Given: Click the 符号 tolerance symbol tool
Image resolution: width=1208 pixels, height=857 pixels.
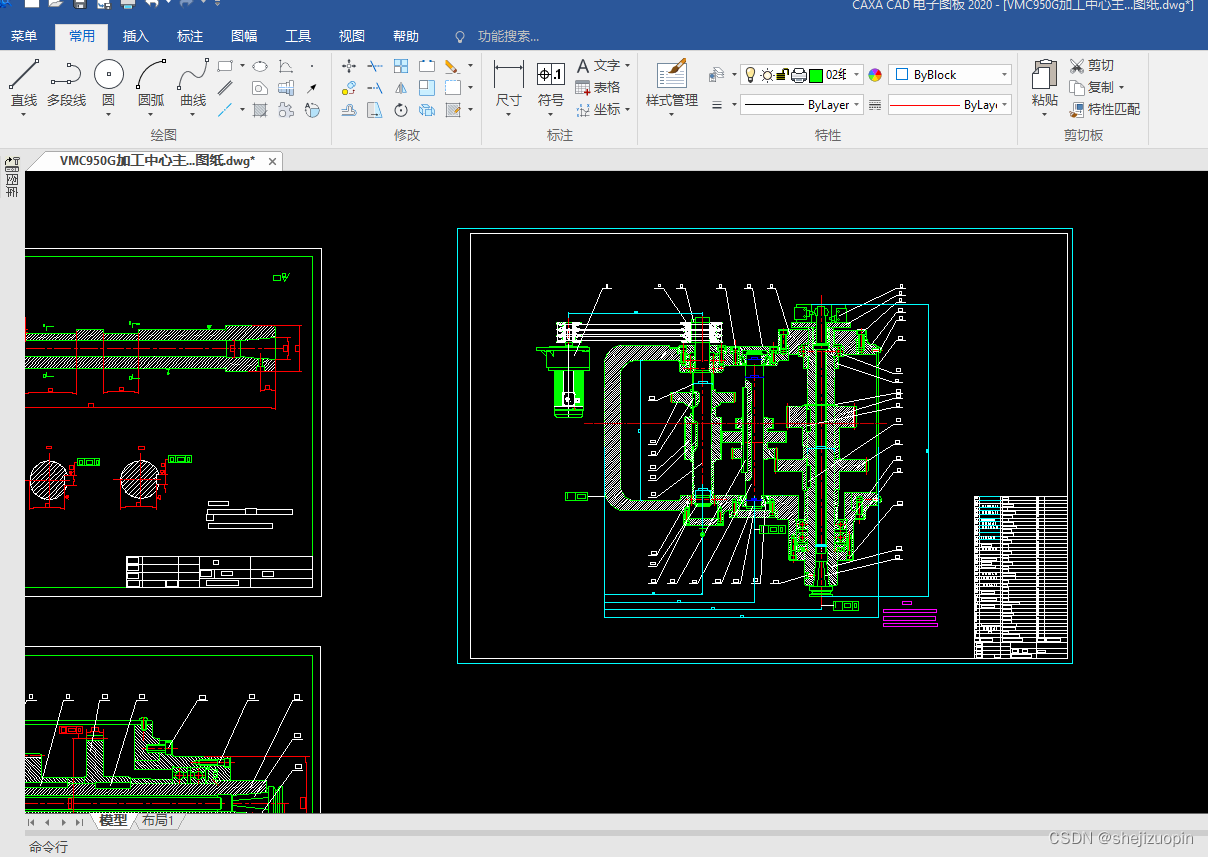Looking at the screenshot, I should (551, 84).
